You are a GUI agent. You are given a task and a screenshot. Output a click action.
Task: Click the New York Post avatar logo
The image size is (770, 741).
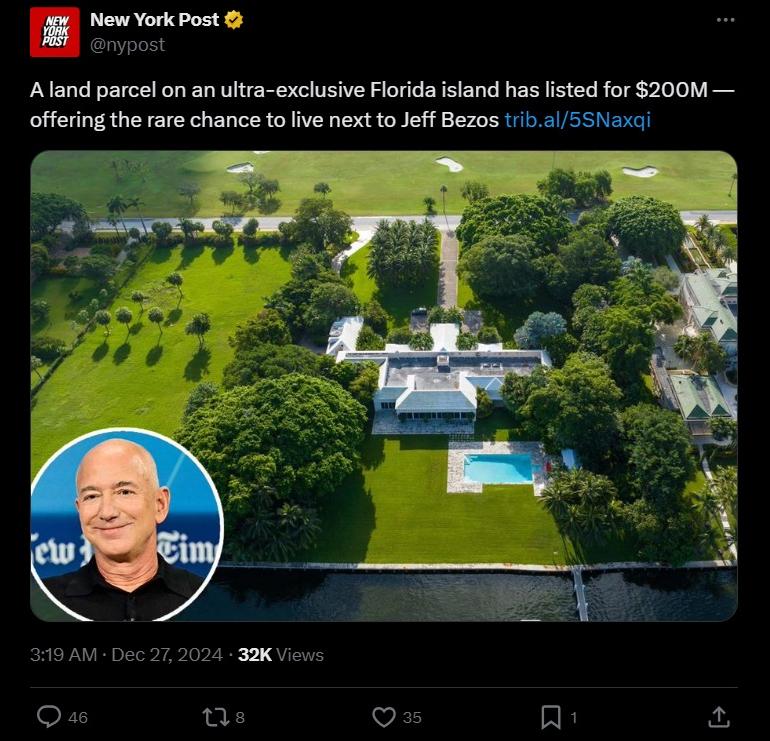(55, 32)
